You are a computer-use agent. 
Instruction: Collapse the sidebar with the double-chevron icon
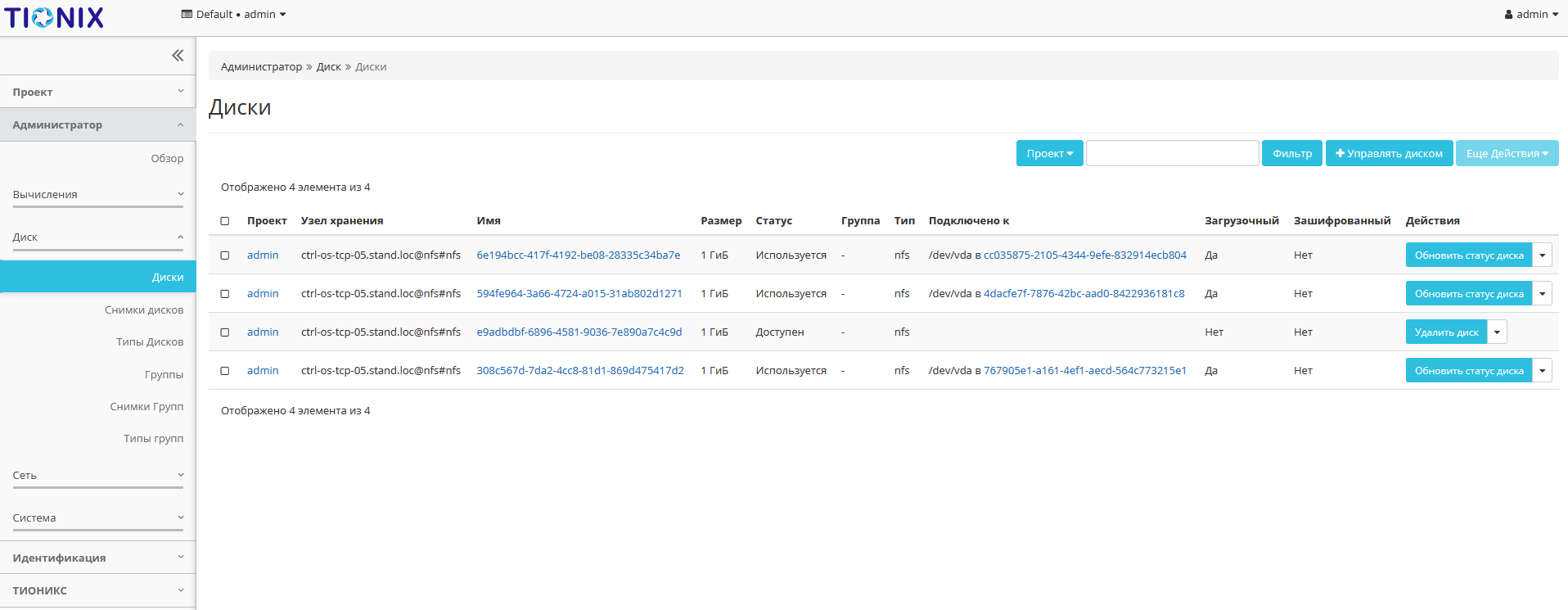click(x=178, y=56)
